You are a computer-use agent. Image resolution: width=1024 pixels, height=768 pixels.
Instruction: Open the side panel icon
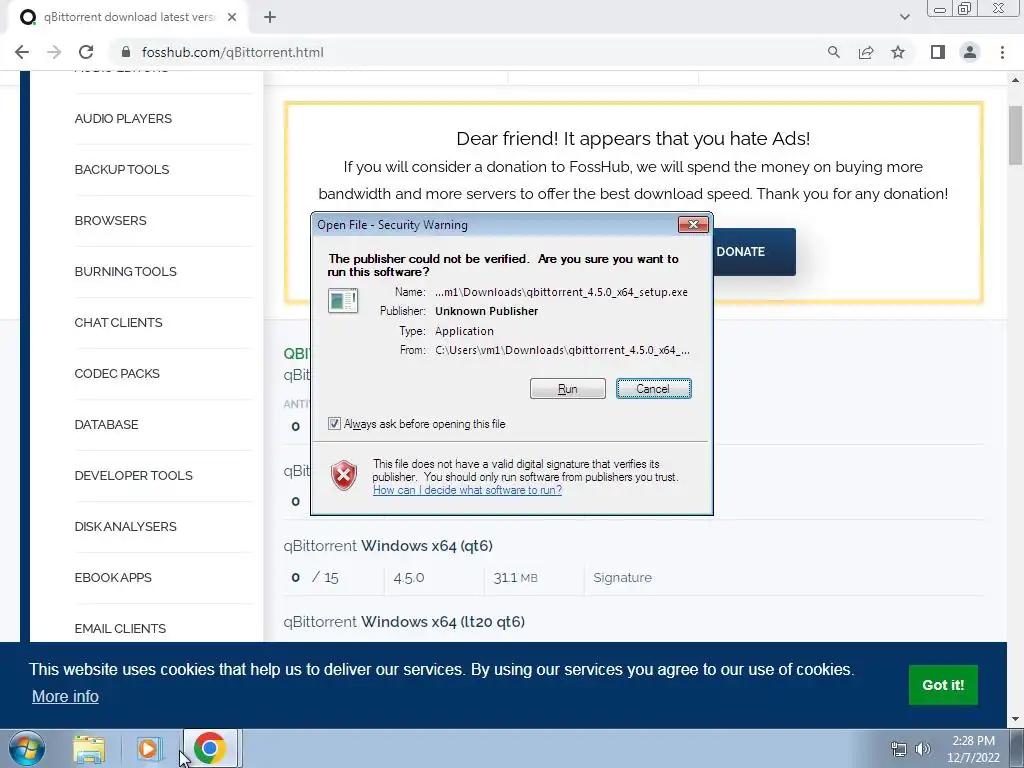[x=938, y=52]
